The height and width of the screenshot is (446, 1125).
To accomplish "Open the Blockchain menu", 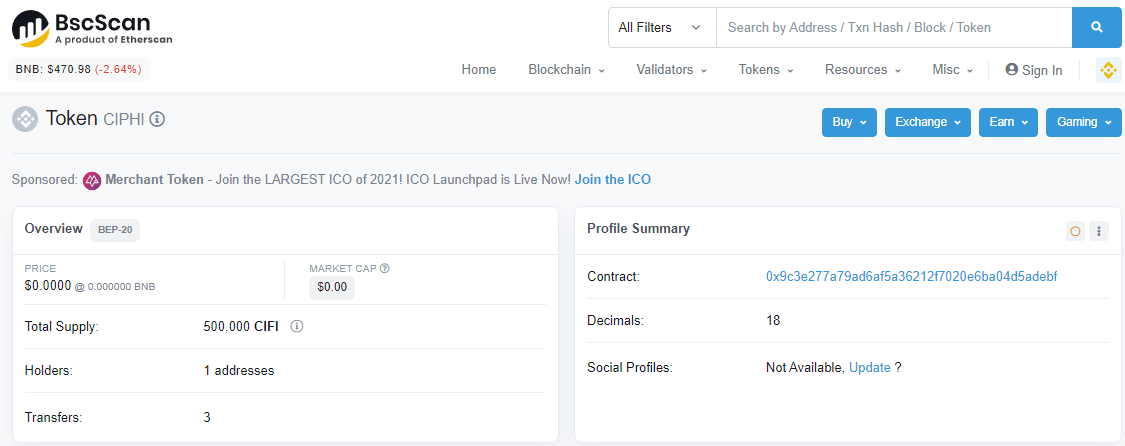I will coord(566,70).
